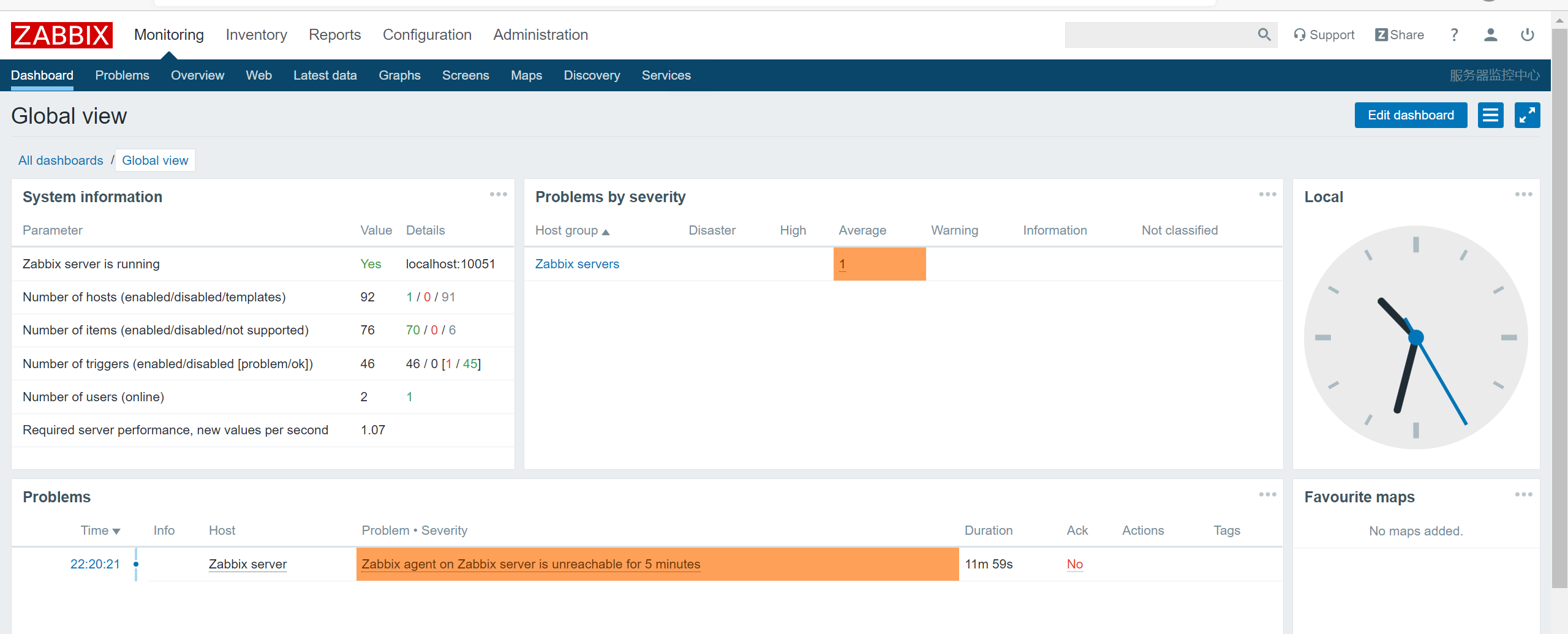Click the Zabbix server host link
This screenshot has height=634, width=1568.
(248, 564)
